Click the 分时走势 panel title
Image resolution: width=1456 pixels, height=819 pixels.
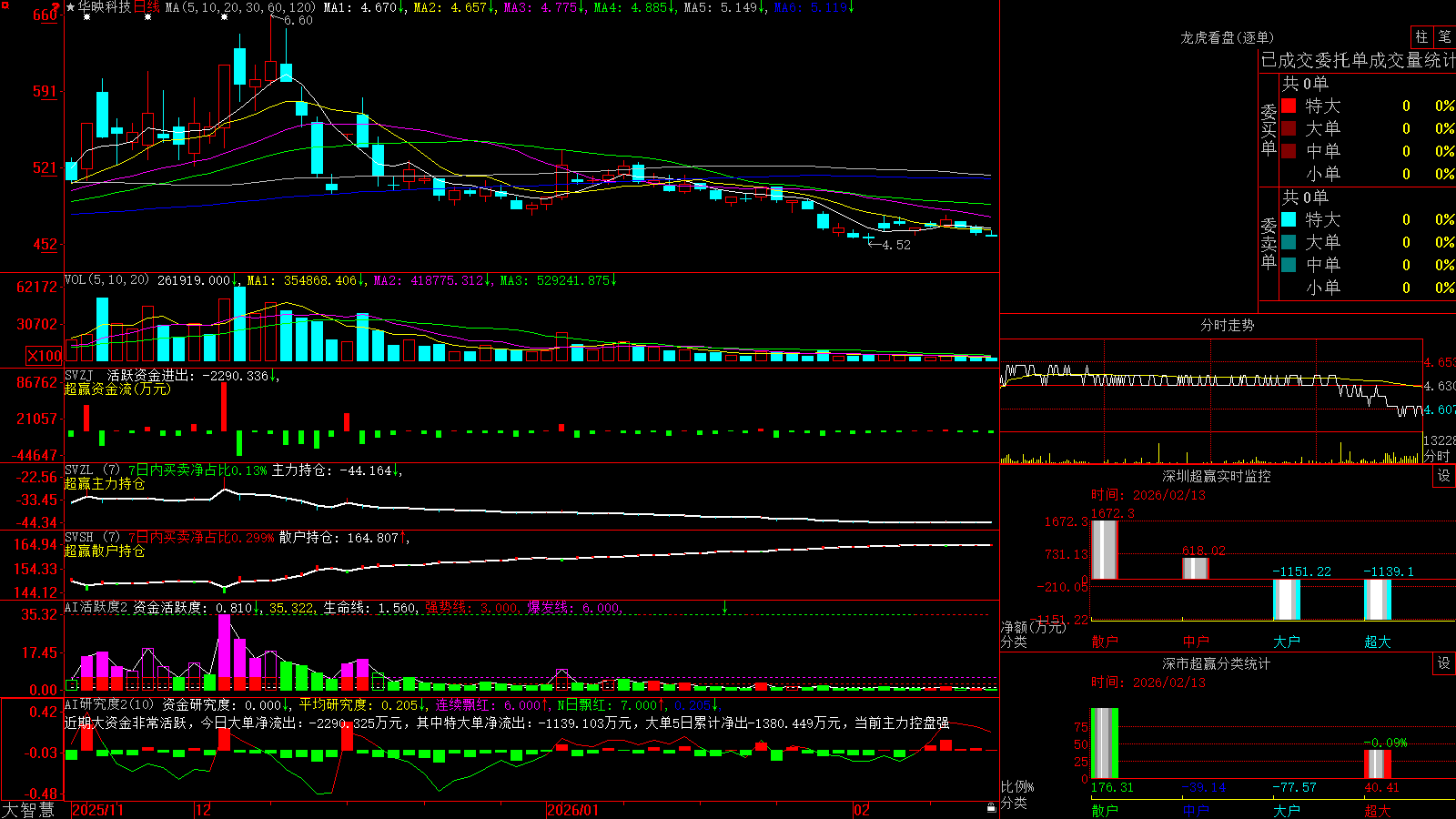pyautogui.click(x=1227, y=325)
